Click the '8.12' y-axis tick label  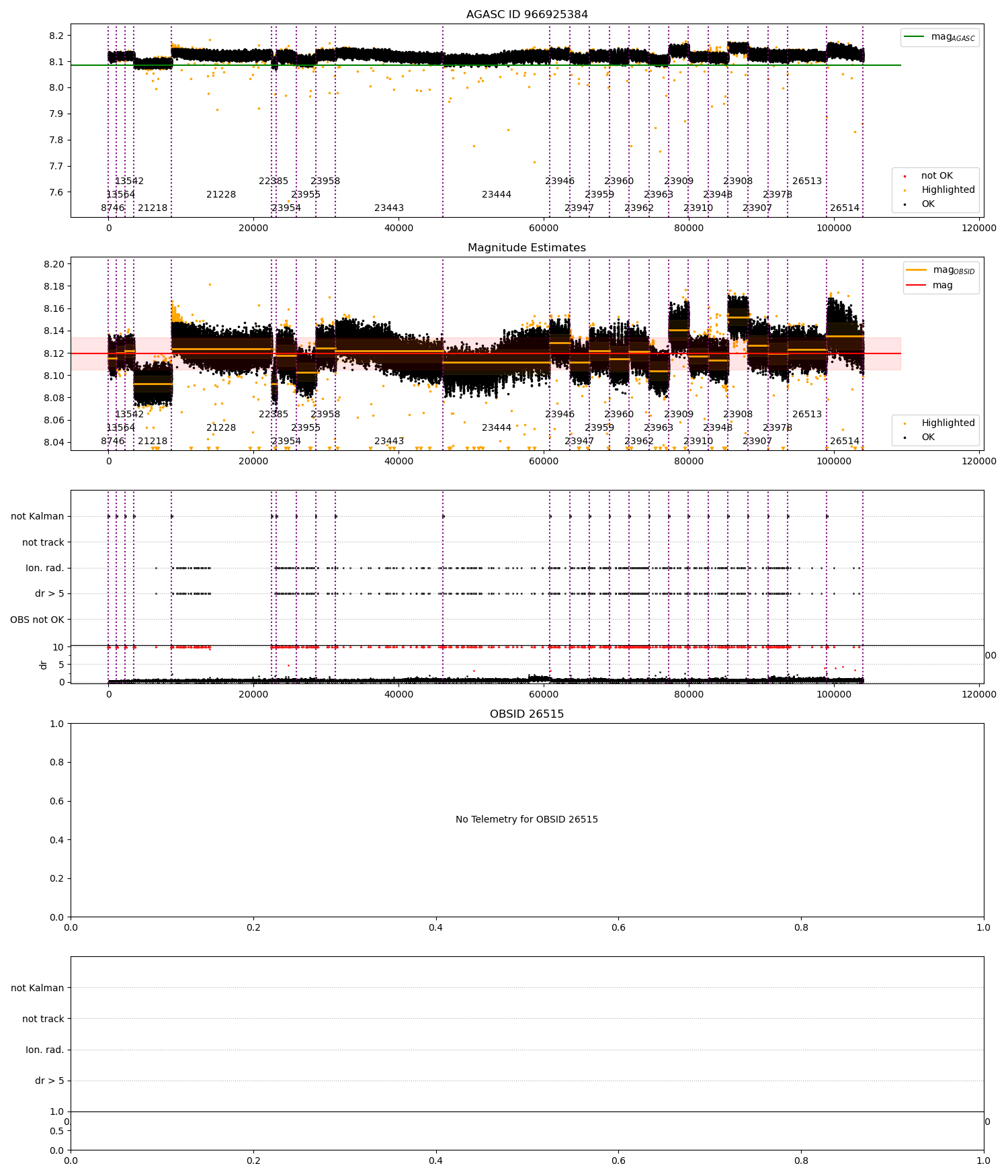point(55,353)
